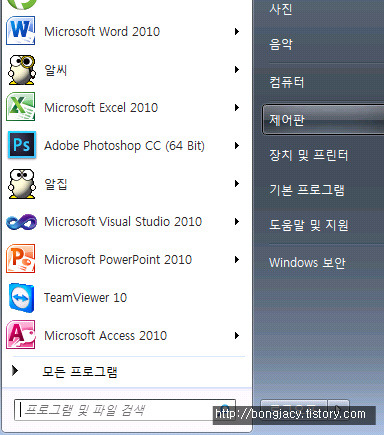The height and width of the screenshot is (435, 384).
Task: Expand PowerPoint 2010 jump list arrow
Action: [x=237, y=260]
